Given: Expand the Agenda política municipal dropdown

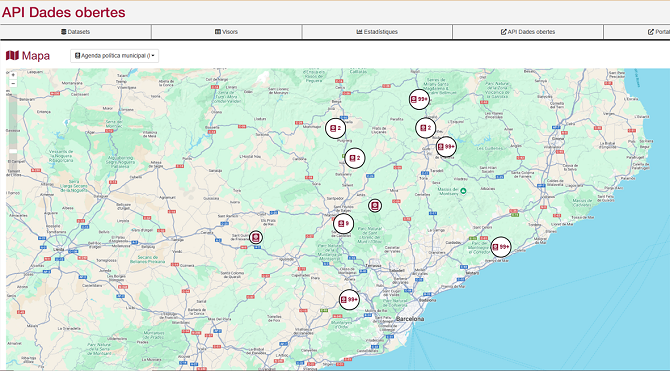Looking at the screenshot, I should point(115,56).
